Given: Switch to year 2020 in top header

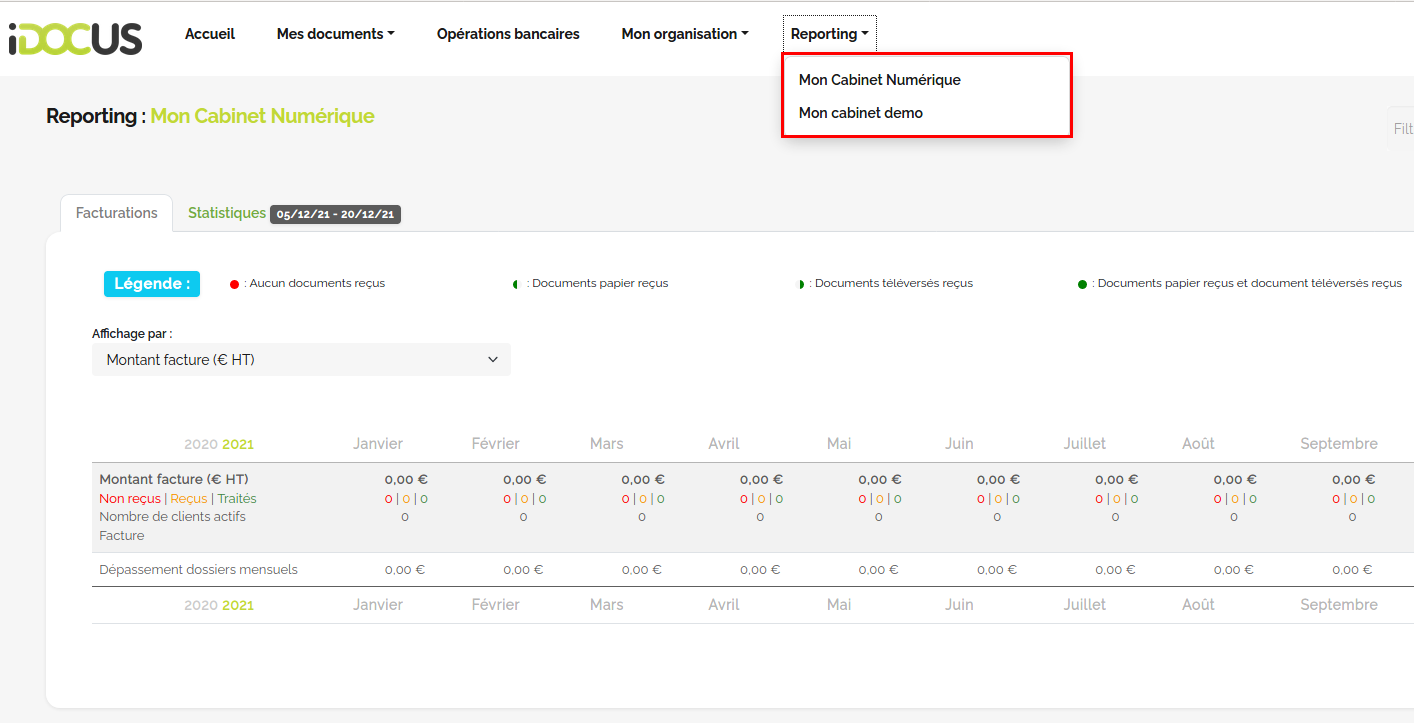Looking at the screenshot, I should pyautogui.click(x=201, y=444).
